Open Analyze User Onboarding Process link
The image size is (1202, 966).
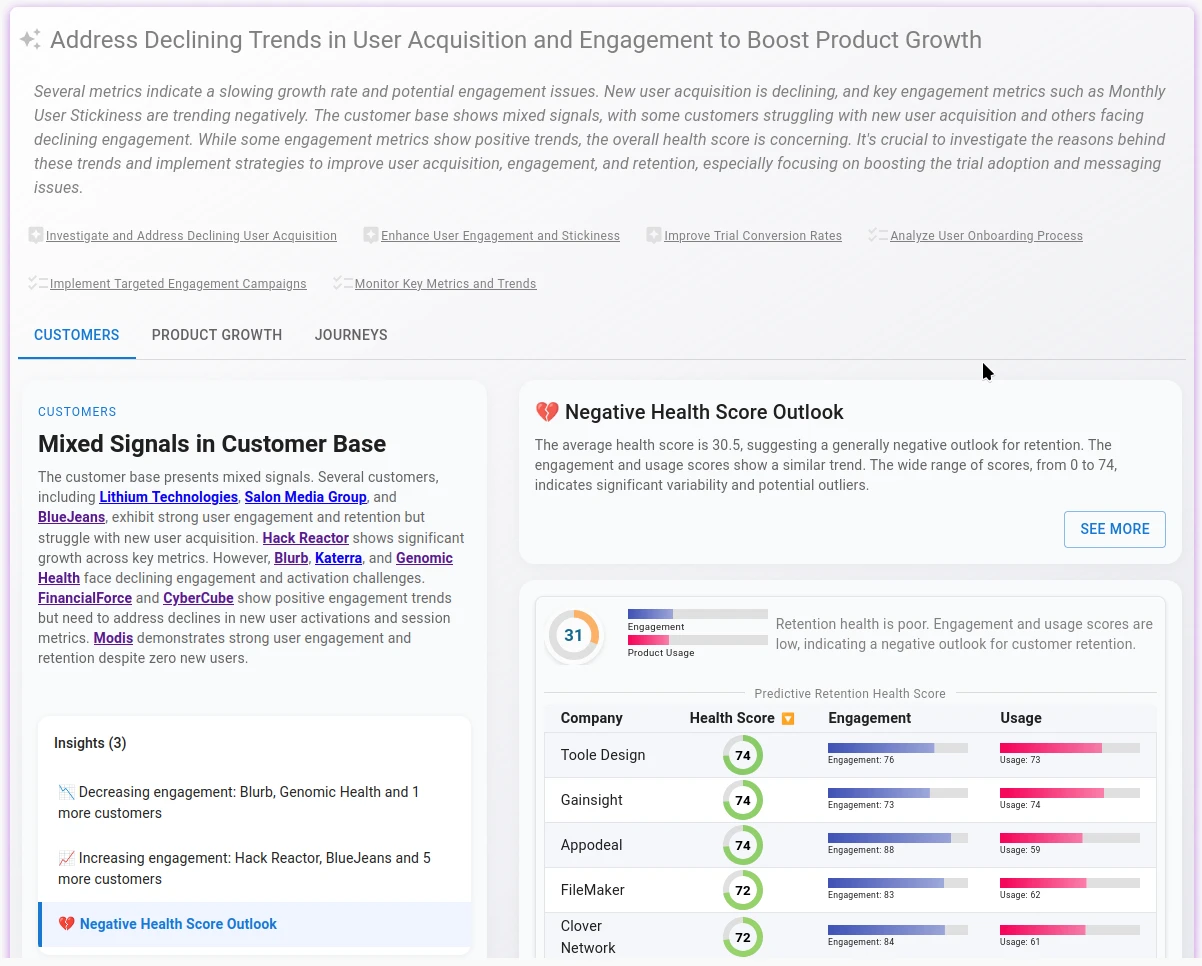point(986,236)
